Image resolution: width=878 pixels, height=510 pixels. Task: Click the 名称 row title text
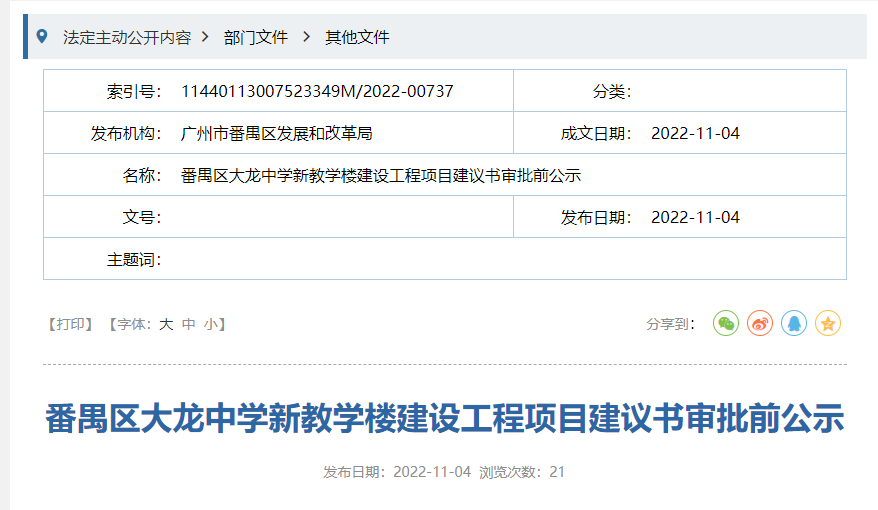[x=381, y=175]
